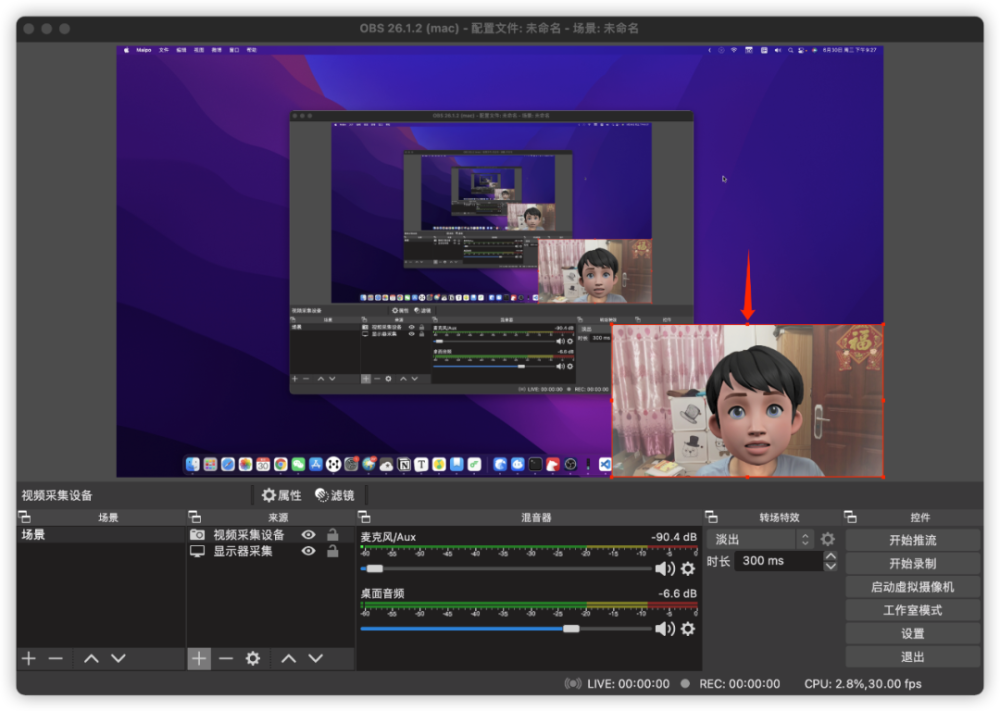
Task: Mute the 麦克风/Aux speaker icon
Action: [x=665, y=569]
